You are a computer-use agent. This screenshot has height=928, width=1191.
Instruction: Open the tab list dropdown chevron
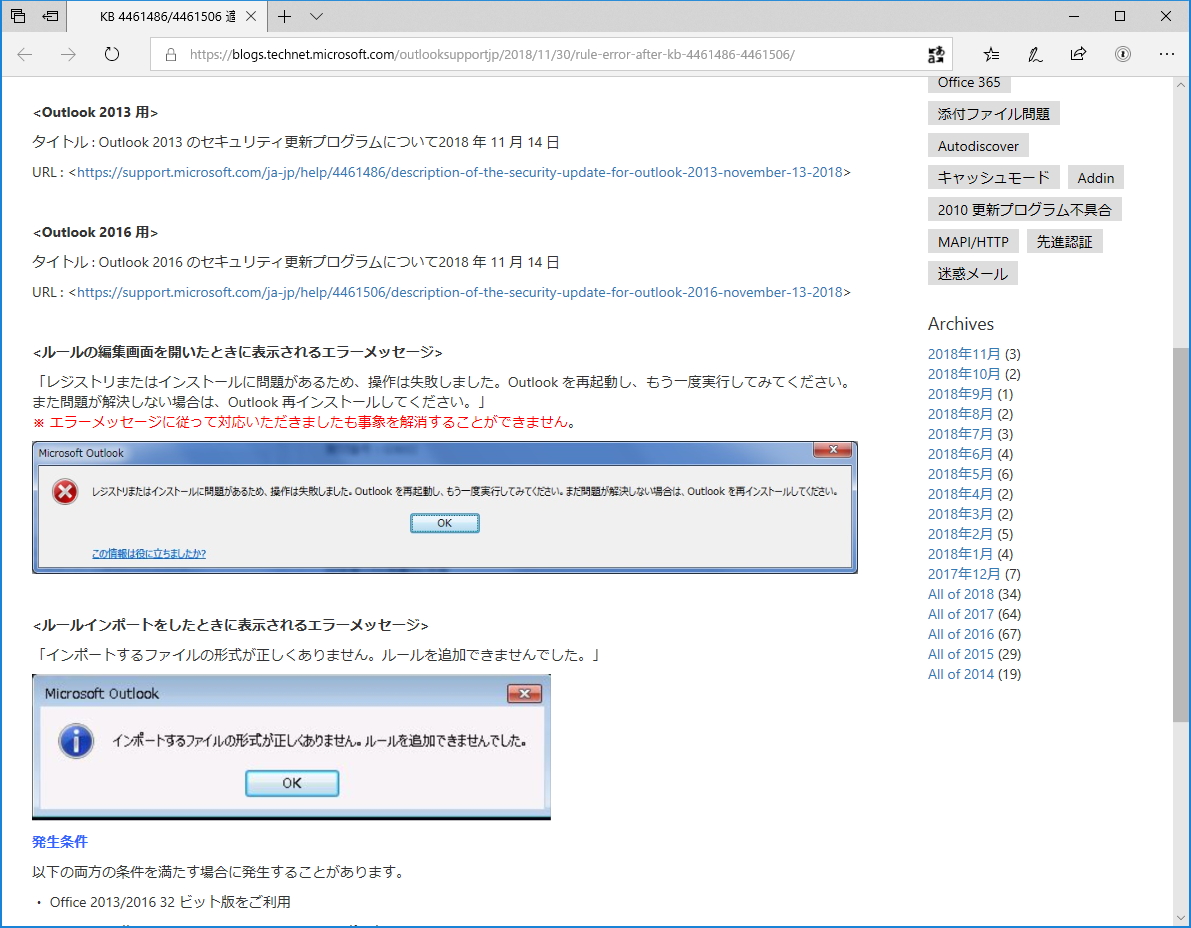(x=316, y=17)
